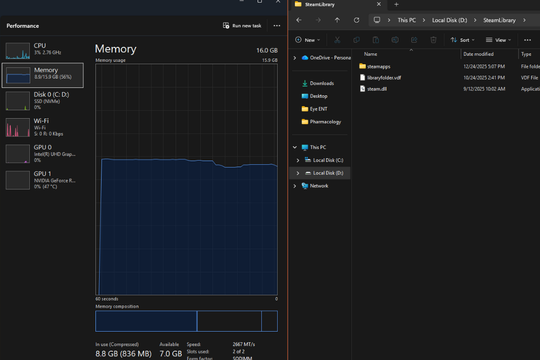Open Task Manager more options ellipsis

click(277, 25)
